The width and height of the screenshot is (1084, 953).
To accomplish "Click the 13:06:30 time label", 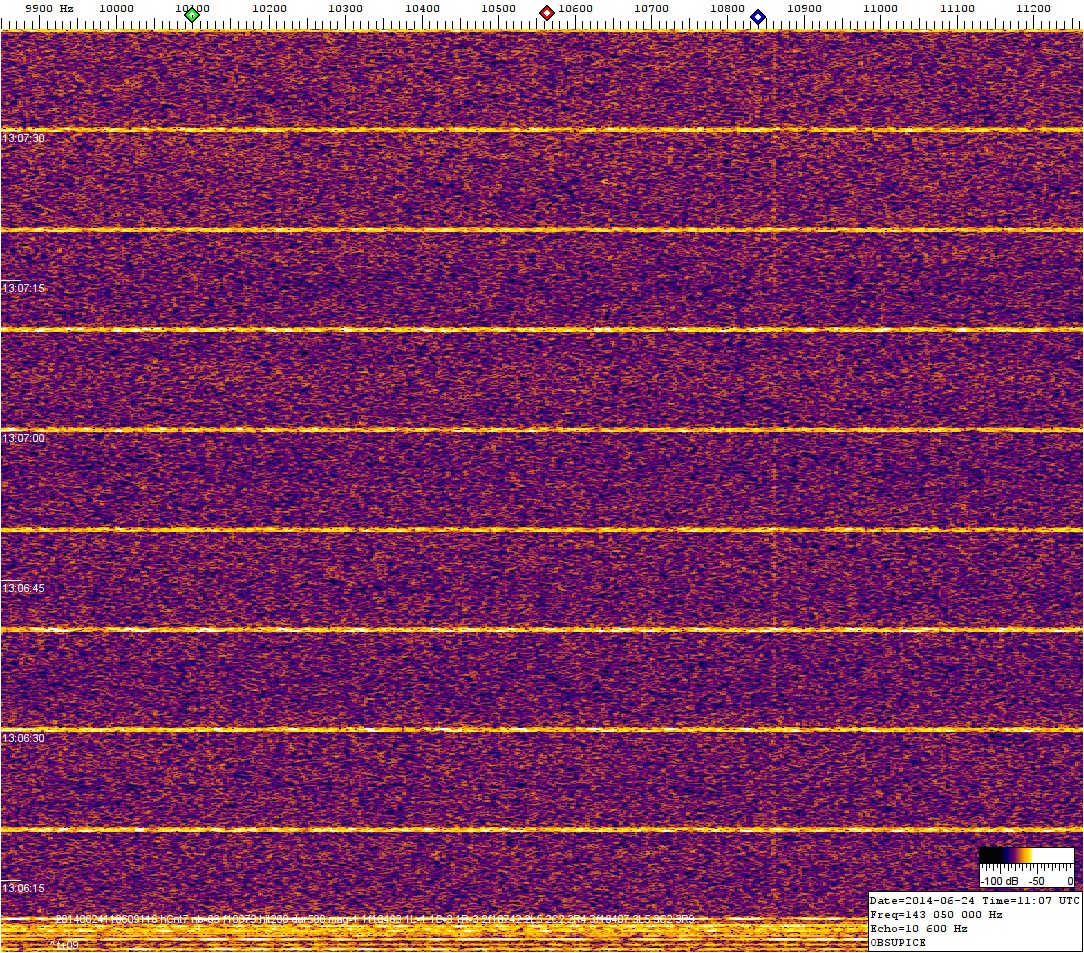I will (24, 738).
